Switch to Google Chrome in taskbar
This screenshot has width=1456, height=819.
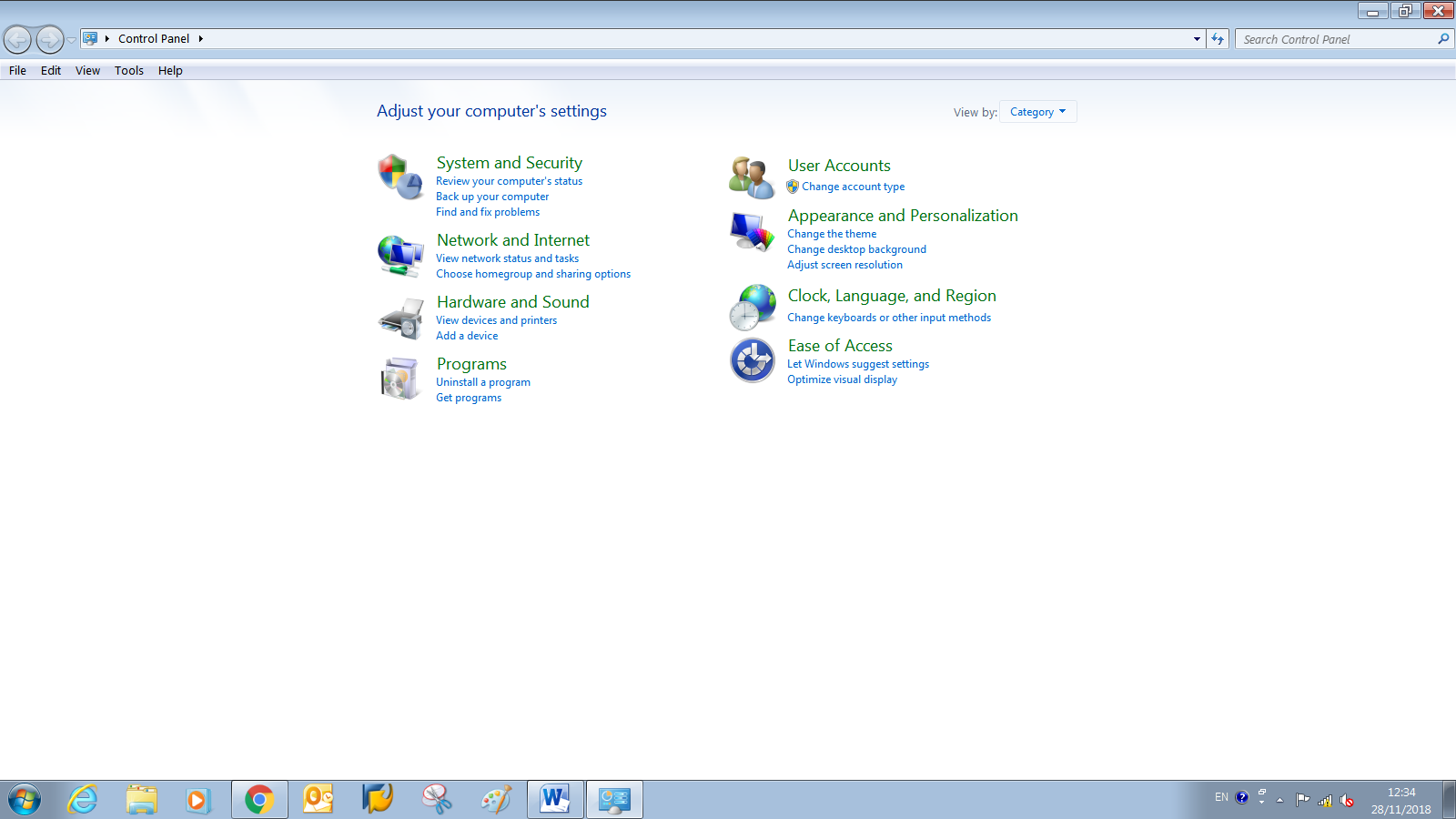[x=259, y=800]
